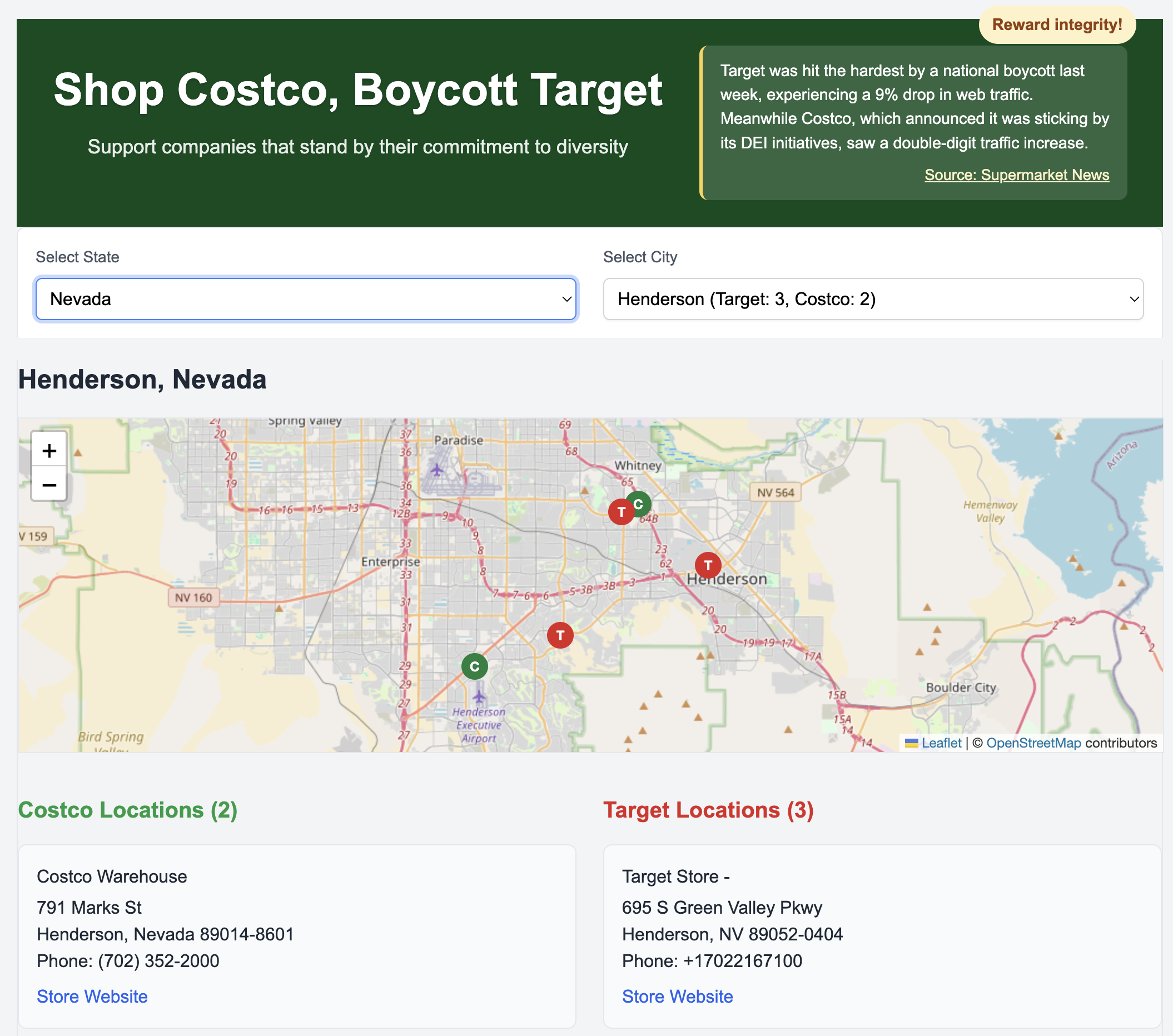Image resolution: width=1173 pixels, height=1036 pixels.
Task: Click the "Costco Locations (2)" heading
Action: coord(128,810)
